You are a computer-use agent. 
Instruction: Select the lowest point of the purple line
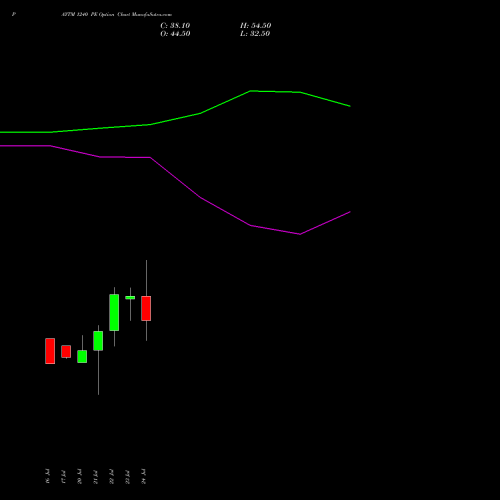pos(300,234)
